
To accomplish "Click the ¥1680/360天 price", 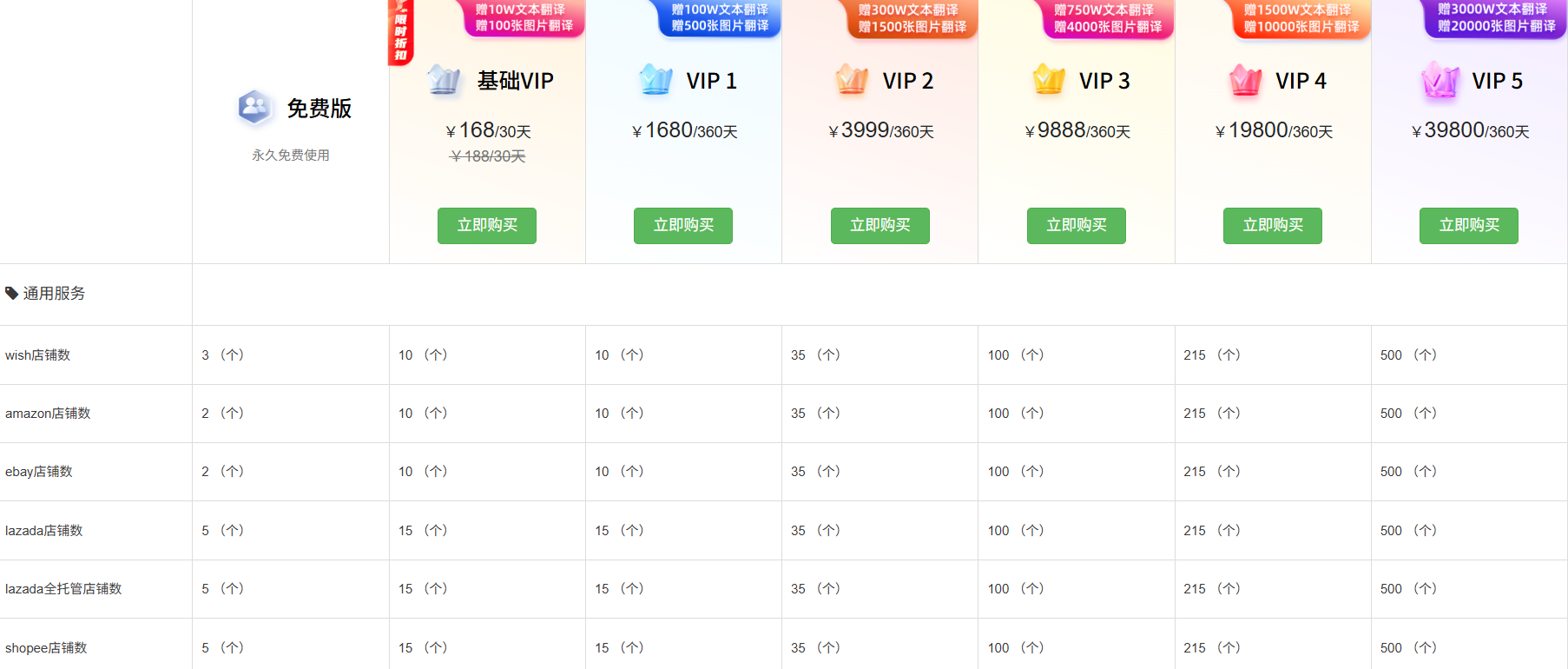I will [x=684, y=130].
